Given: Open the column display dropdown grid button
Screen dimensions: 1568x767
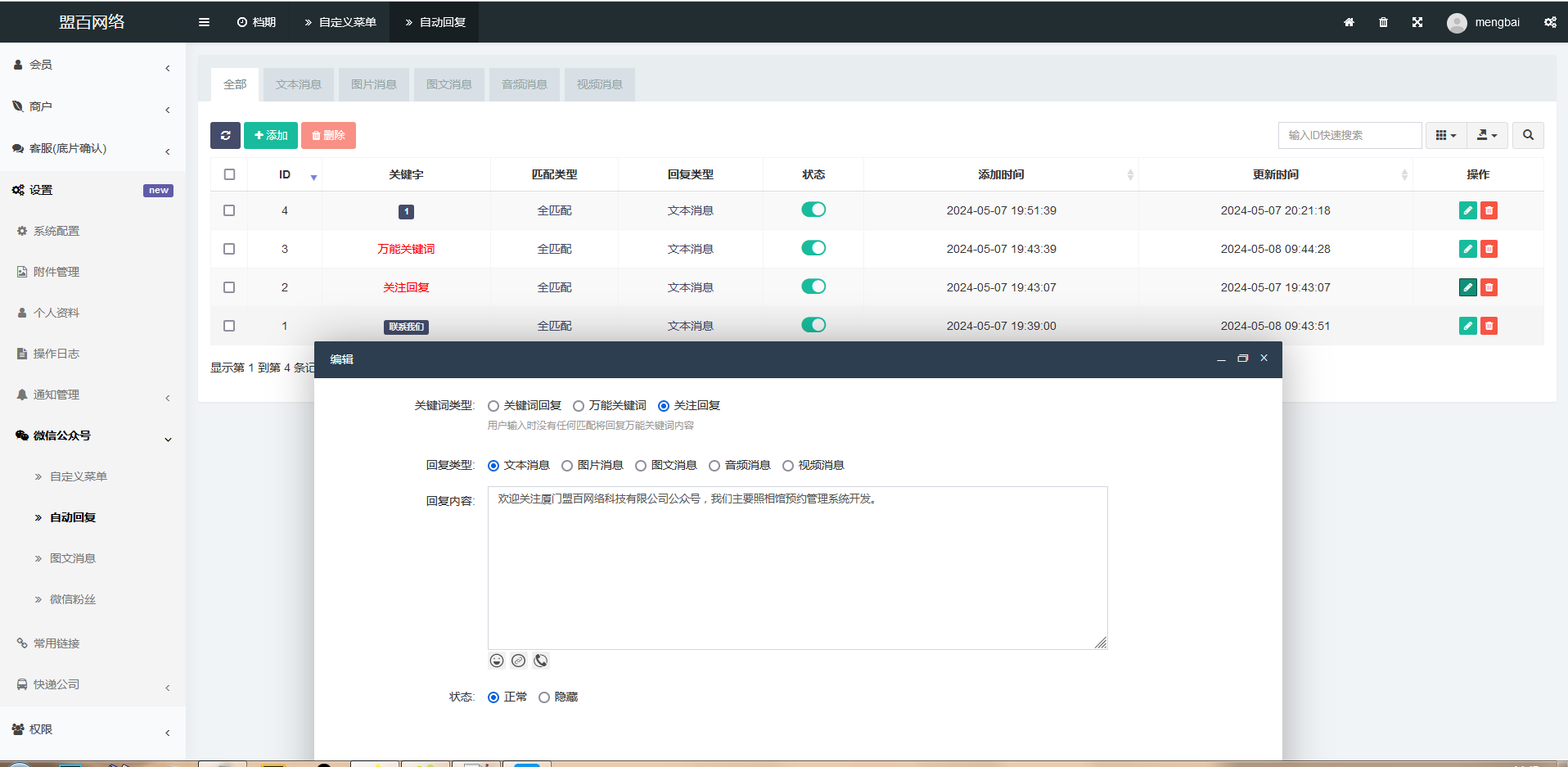Looking at the screenshot, I should [x=1445, y=135].
